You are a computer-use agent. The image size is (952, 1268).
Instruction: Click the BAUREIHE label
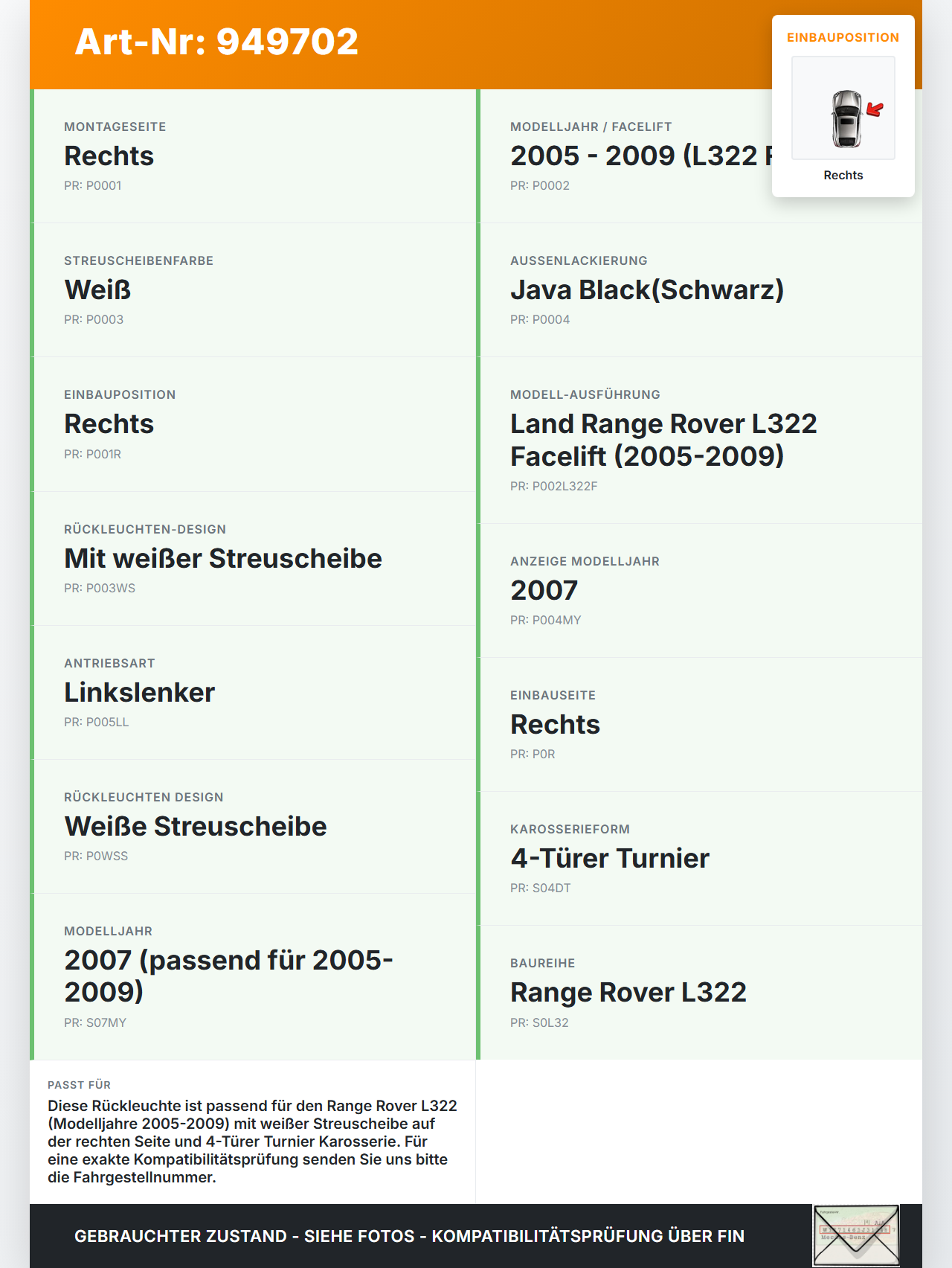(x=542, y=963)
